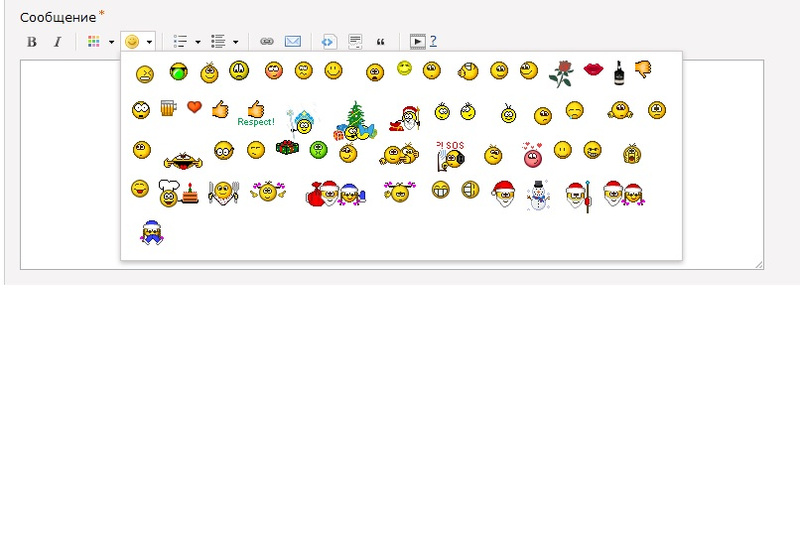
Task: Insert the green-faced sunglasses emoticon in top row
Action: tap(179, 72)
